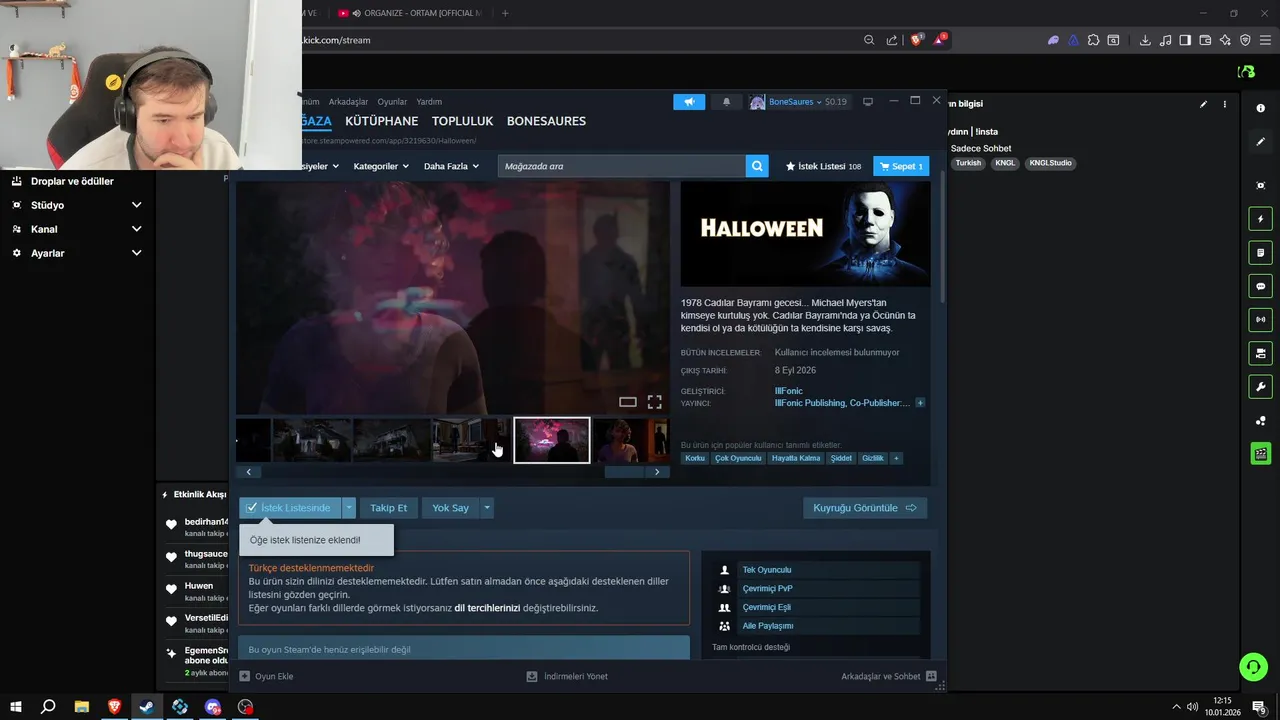The width and height of the screenshot is (1280, 720).
Task: Expand the Daha Fazla dropdown
Action: 451,166
